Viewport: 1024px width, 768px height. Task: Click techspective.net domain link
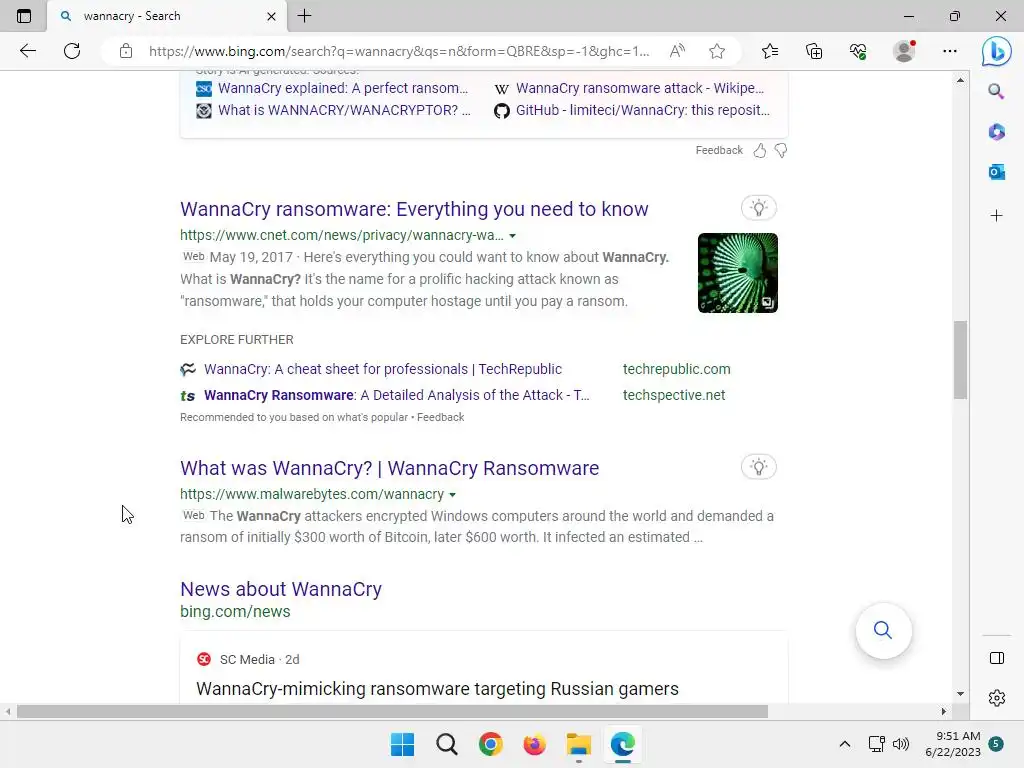click(674, 395)
